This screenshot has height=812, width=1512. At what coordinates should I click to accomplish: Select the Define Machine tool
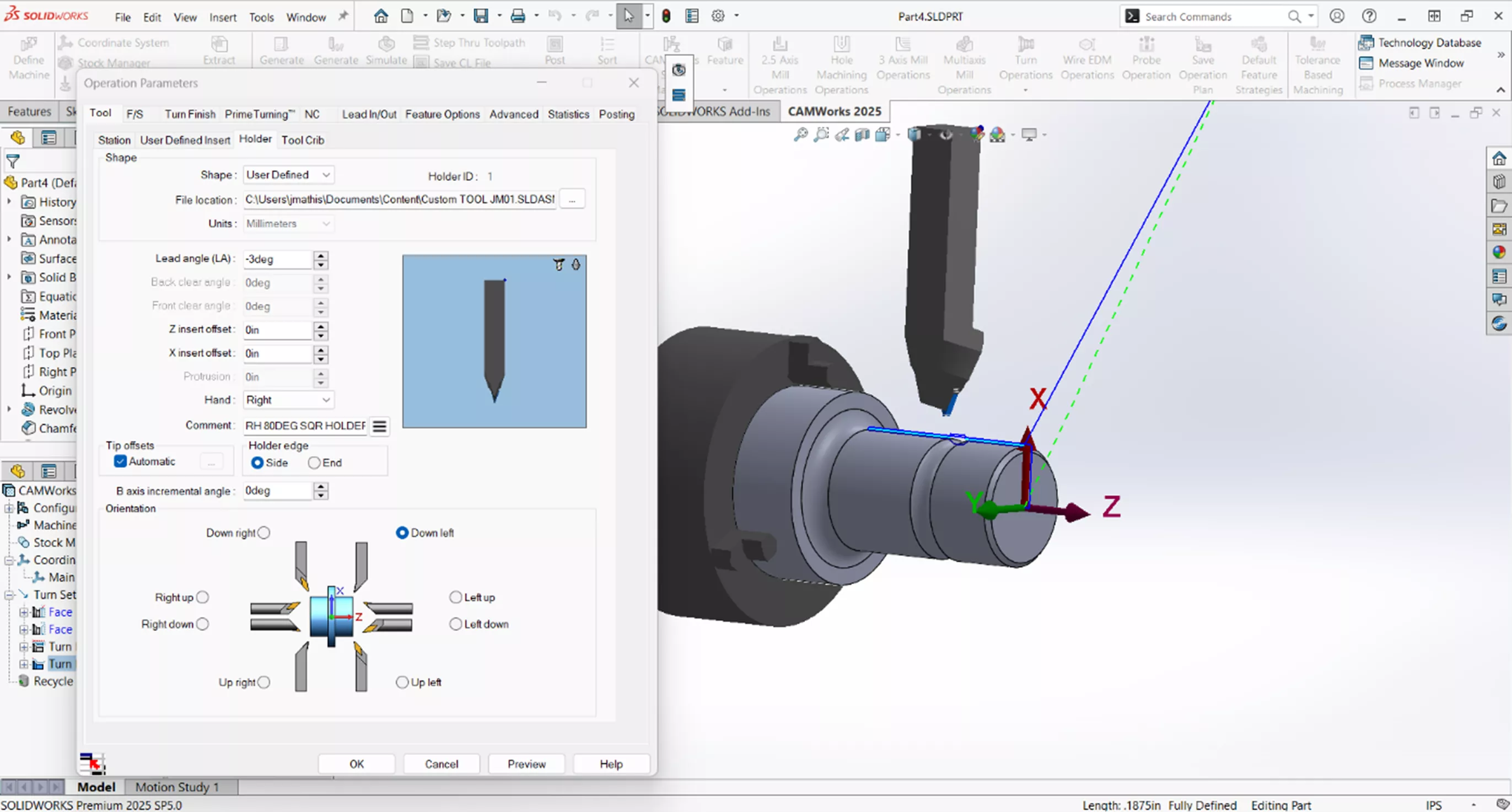28,59
